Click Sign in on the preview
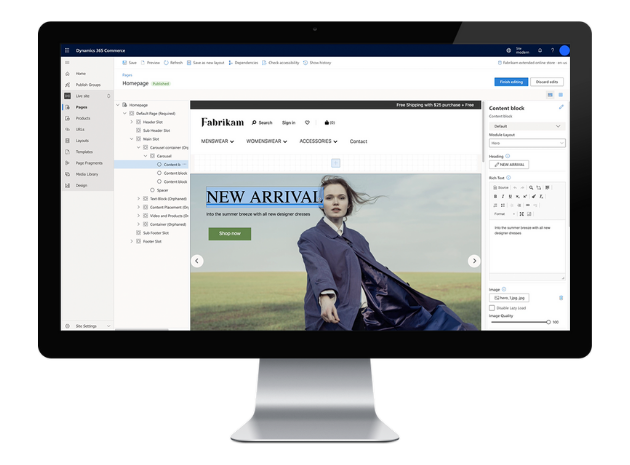 (x=288, y=123)
